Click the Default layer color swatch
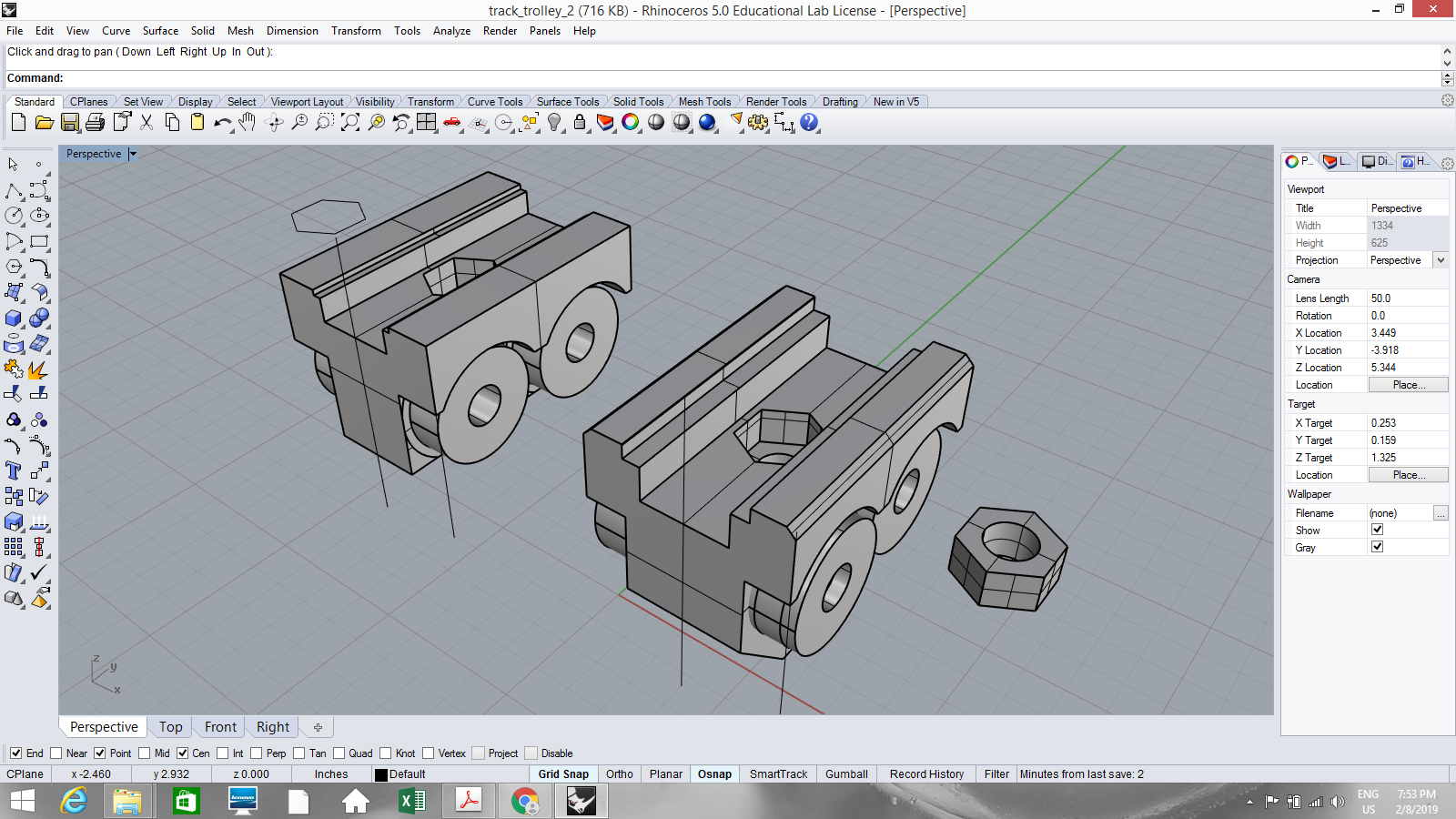 coord(381,775)
